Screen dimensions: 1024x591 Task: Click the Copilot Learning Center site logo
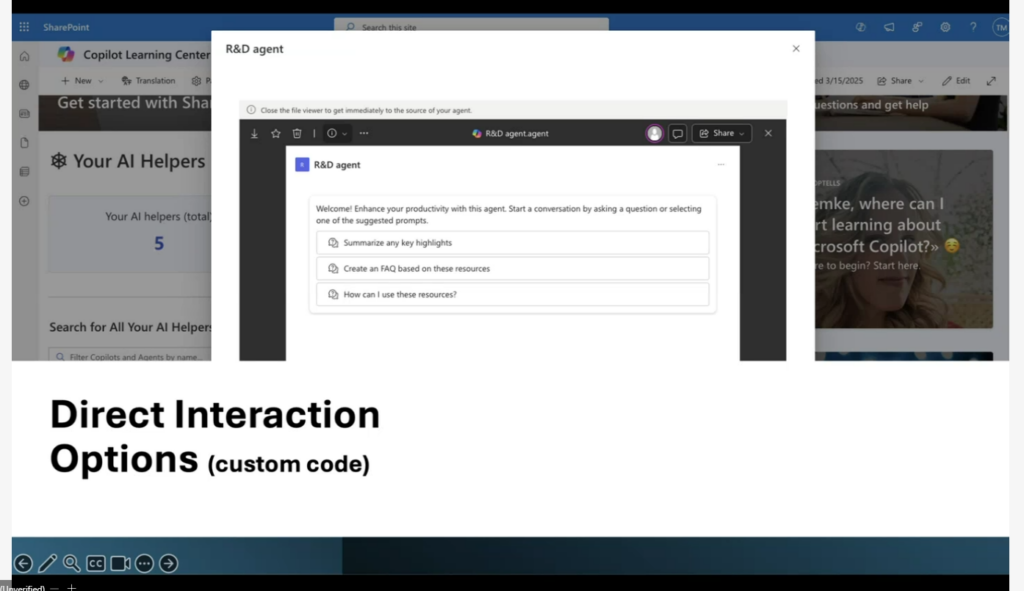point(65,54)
